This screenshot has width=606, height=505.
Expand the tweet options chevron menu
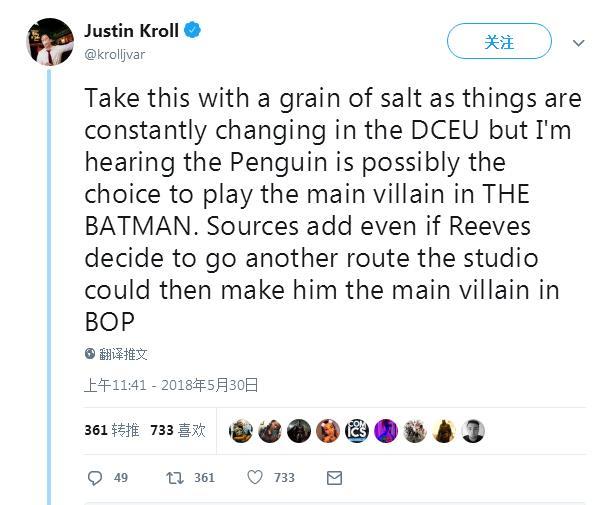[578, 43]
